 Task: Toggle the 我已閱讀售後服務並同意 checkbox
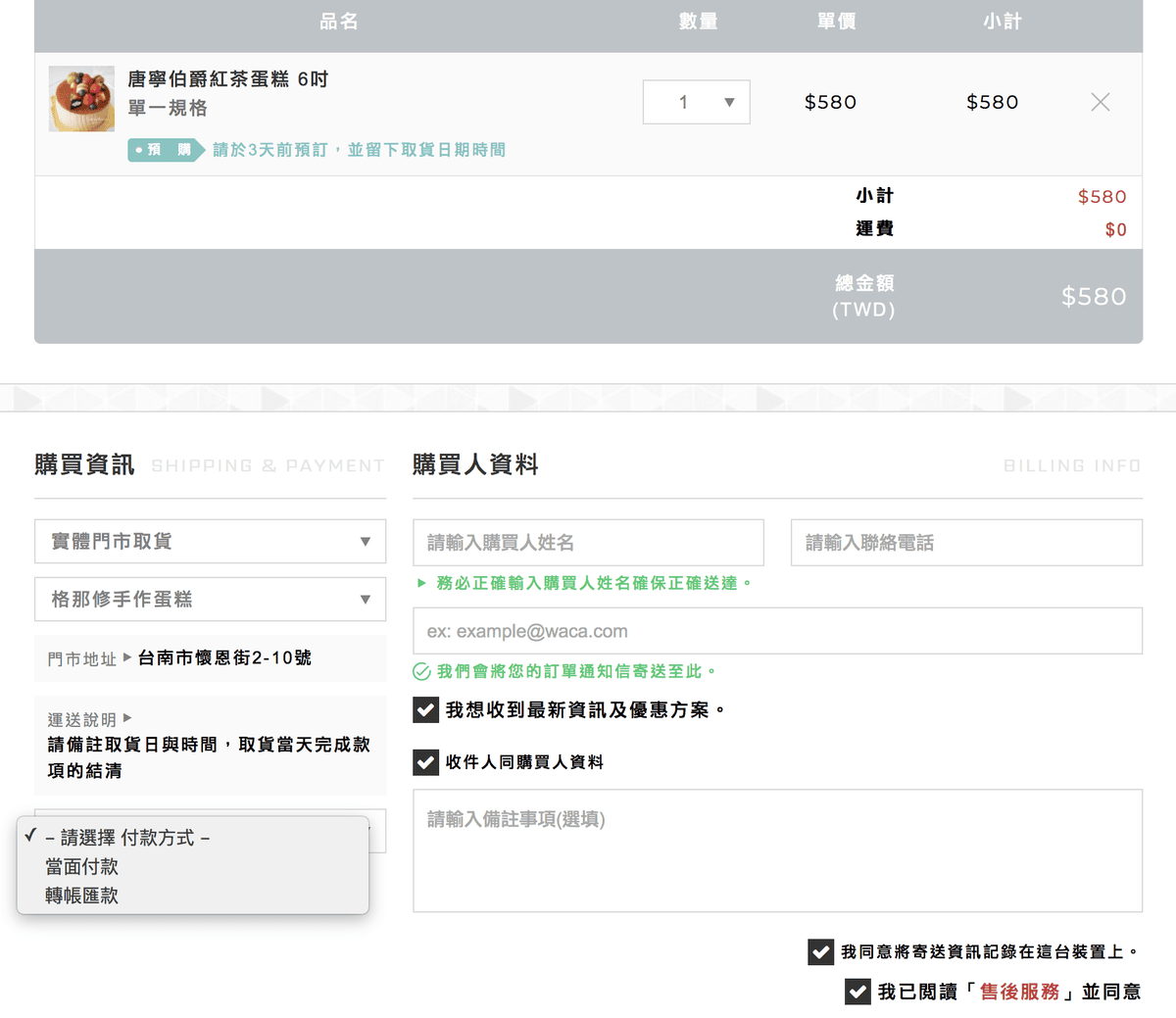[x=857, y=992]
